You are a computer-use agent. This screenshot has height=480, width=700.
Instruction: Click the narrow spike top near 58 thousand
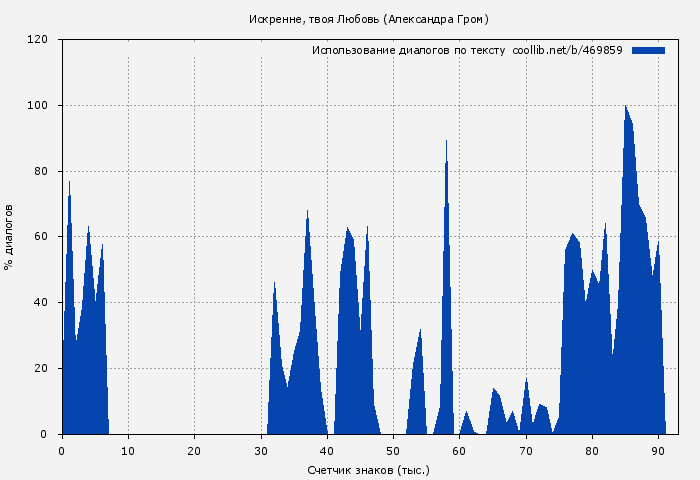point(446,143)
